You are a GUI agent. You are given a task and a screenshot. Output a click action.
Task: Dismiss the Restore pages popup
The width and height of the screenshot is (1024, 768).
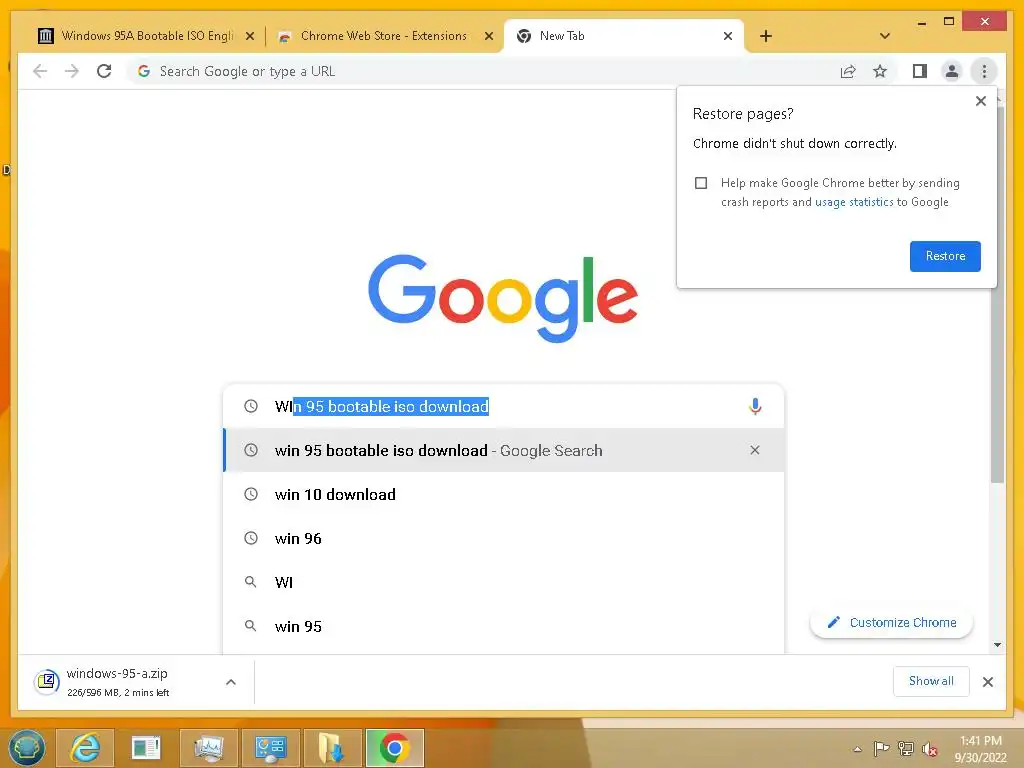pos(980,101)
